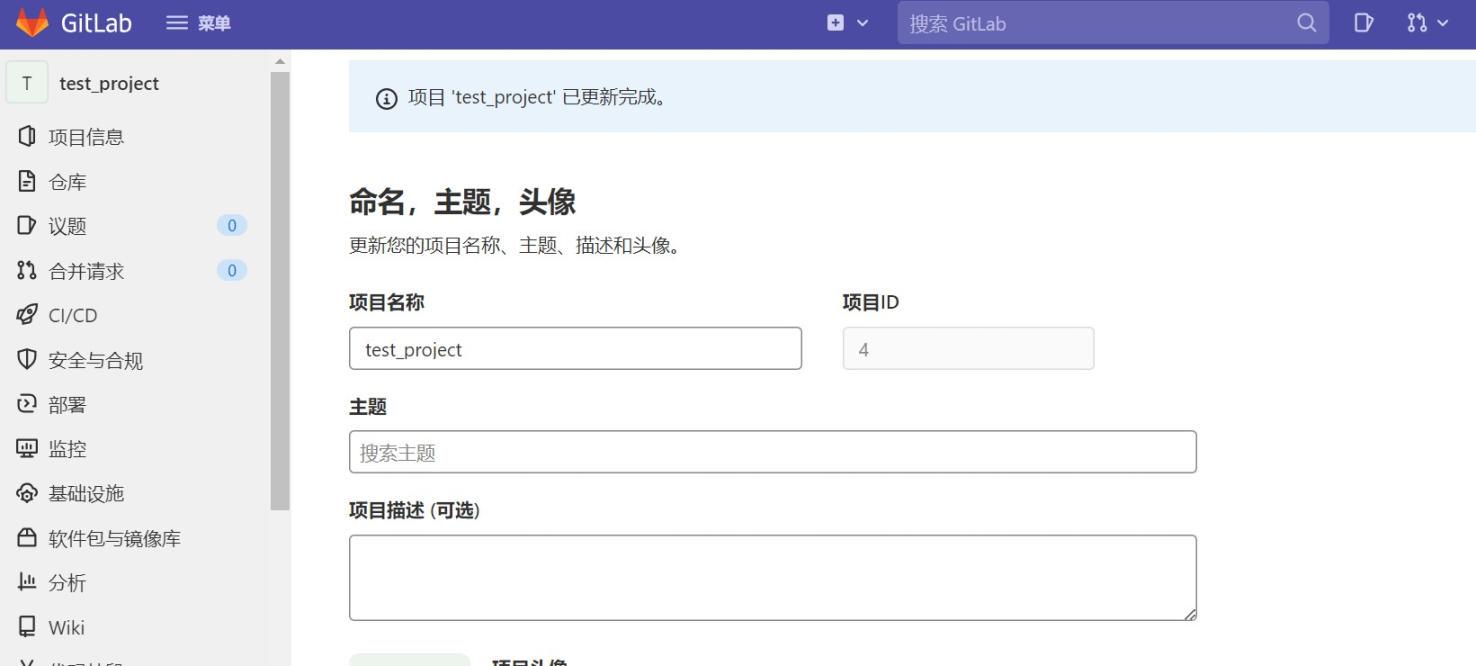The image size is (1476, 666).
Task: Go to 项目信息 in the sidebar
Action: click(x=27, y=136)
